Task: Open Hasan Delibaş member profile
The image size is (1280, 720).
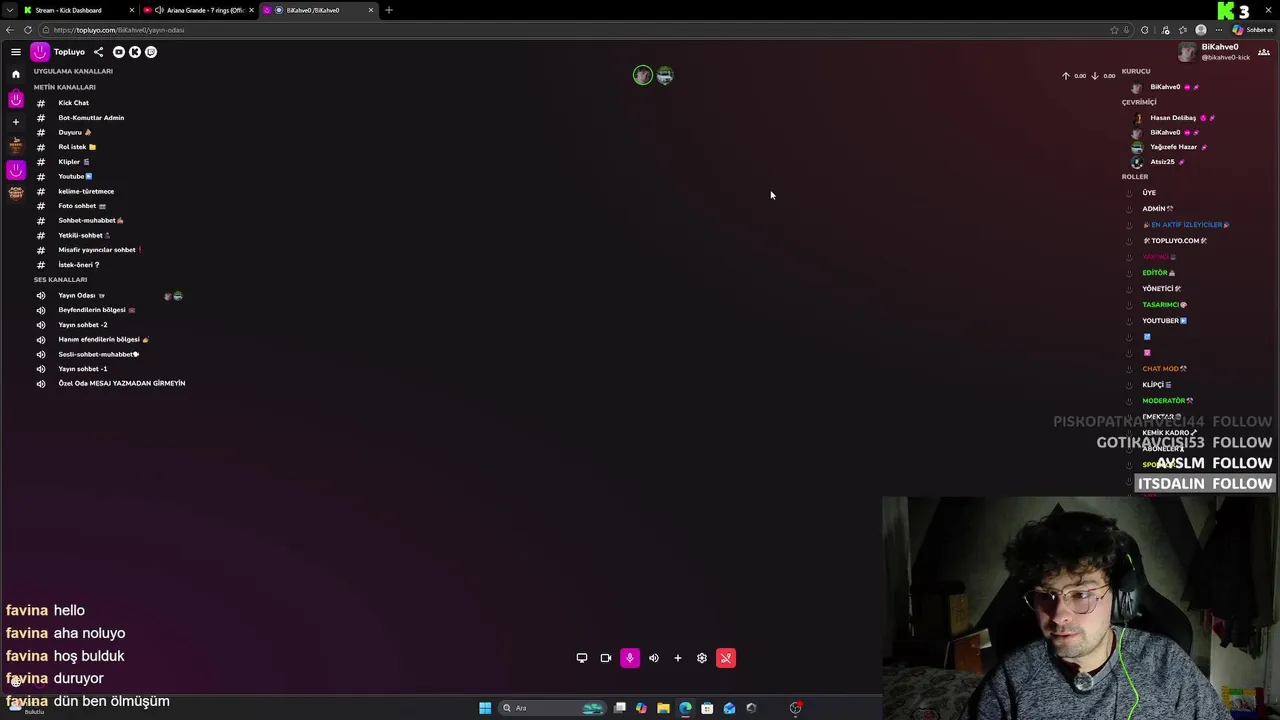Action: pyautogui.click(x=1173, y=118)
